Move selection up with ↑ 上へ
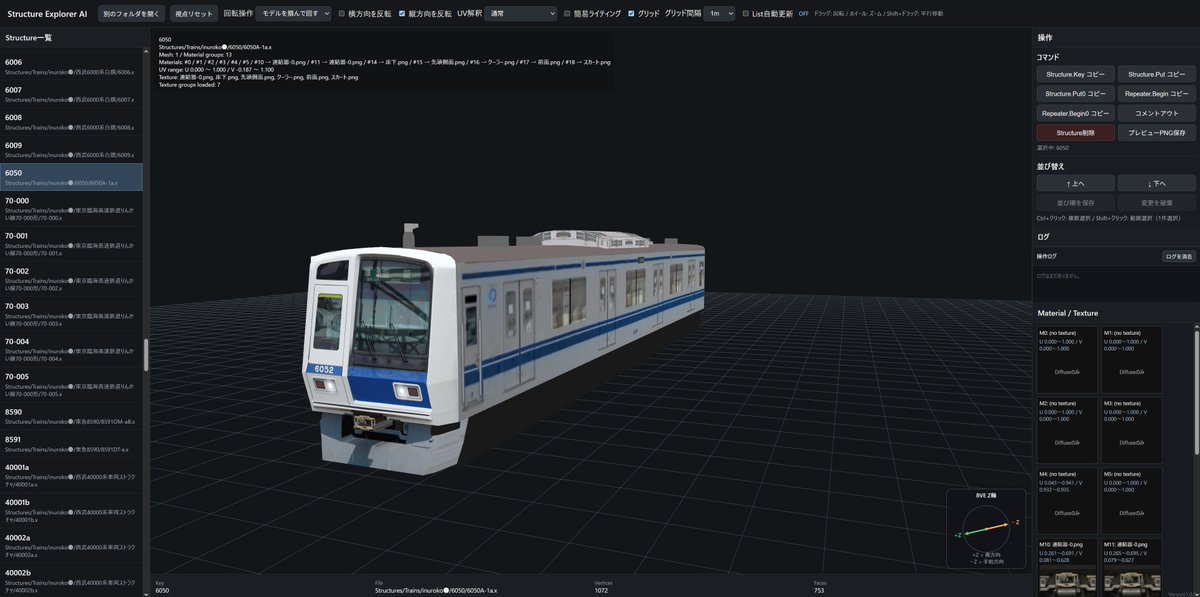The width and height of the screenshot is (1200, 597). click(x=1075, y=183)
